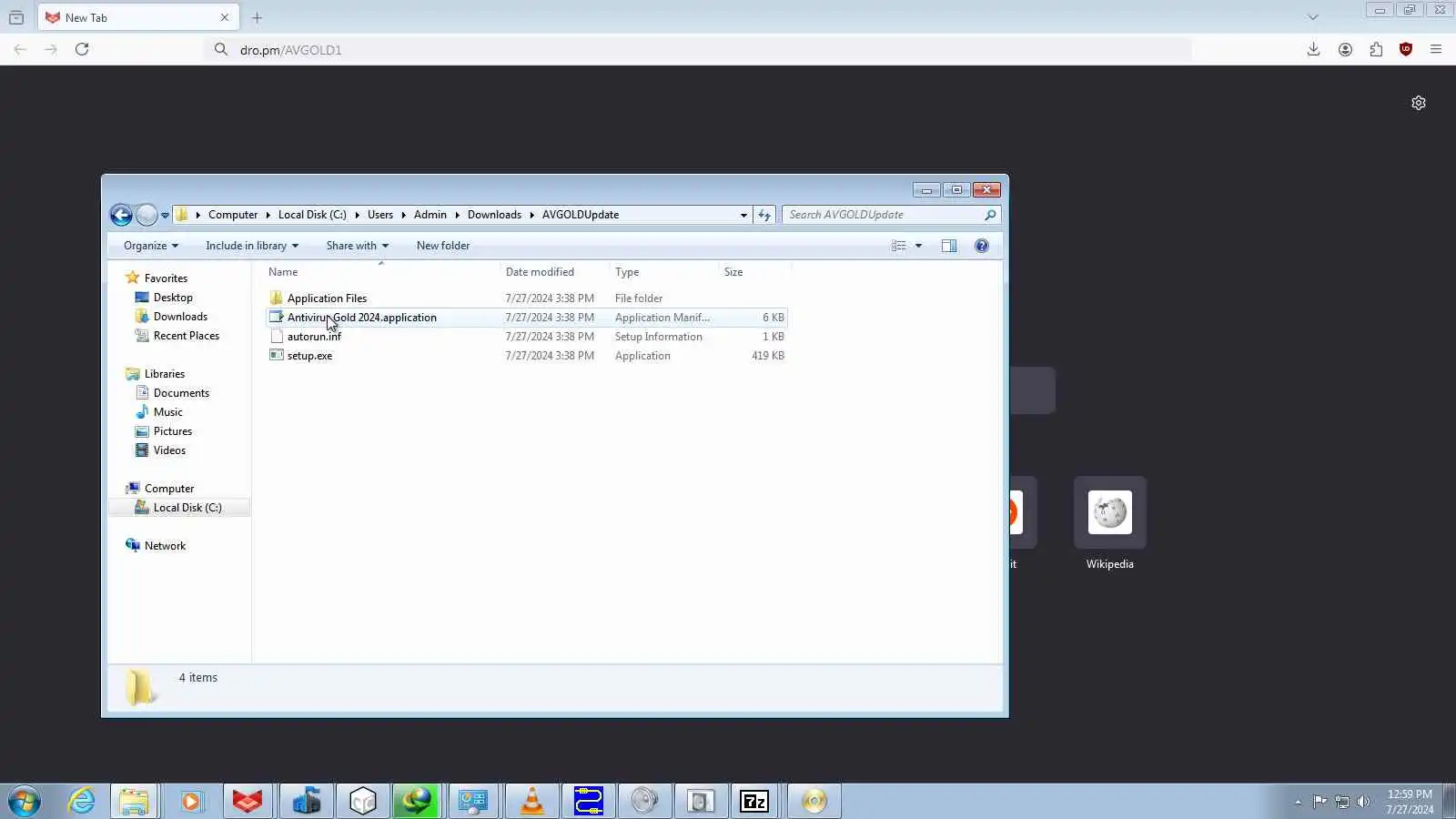Open the Organize menu
This screenshot has width=1456, height=819.
pos(151,246)
